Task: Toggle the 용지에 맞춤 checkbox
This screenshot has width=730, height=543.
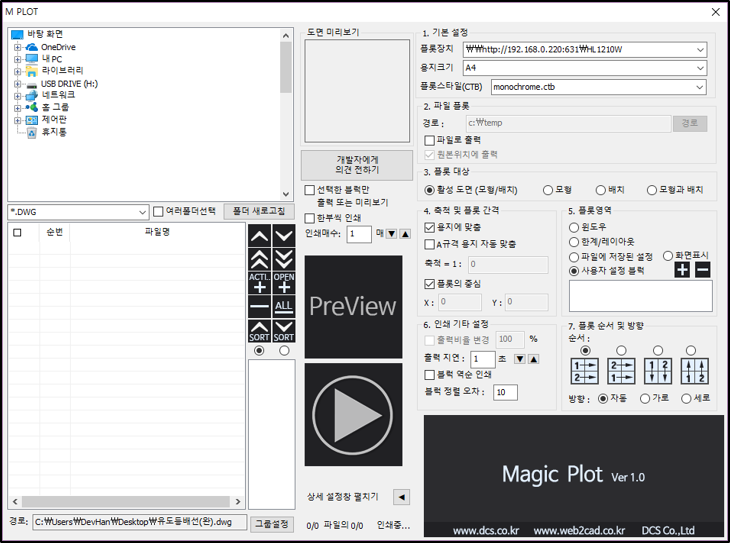Action: click(x=430, y=227)
